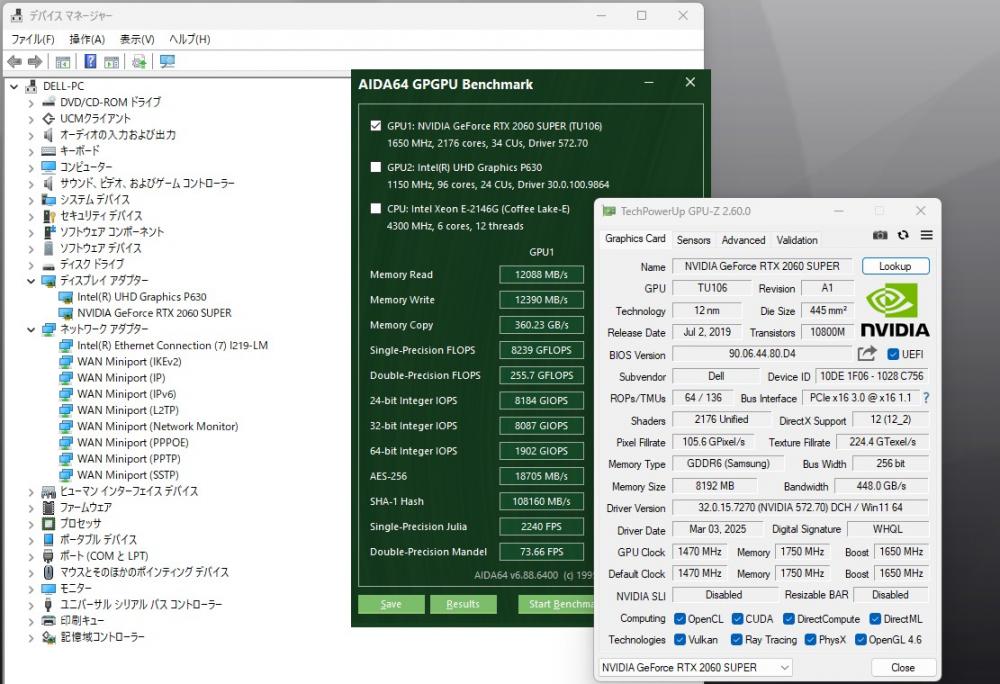Click the BIOS Version field
This screenshot has height=684, width=1000.
coord(762,353)
